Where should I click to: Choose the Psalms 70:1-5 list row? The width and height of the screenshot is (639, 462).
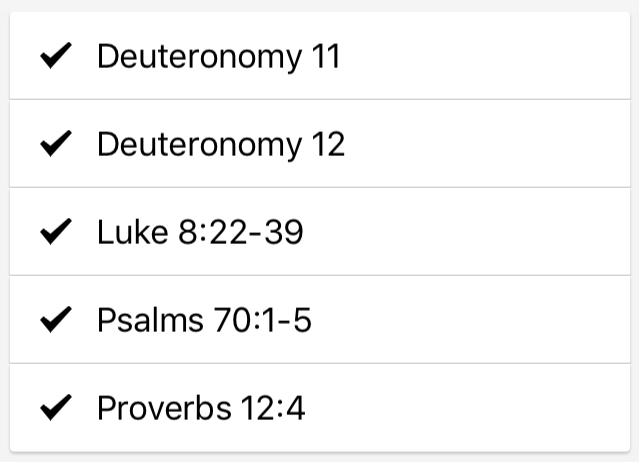pos(450,321)
